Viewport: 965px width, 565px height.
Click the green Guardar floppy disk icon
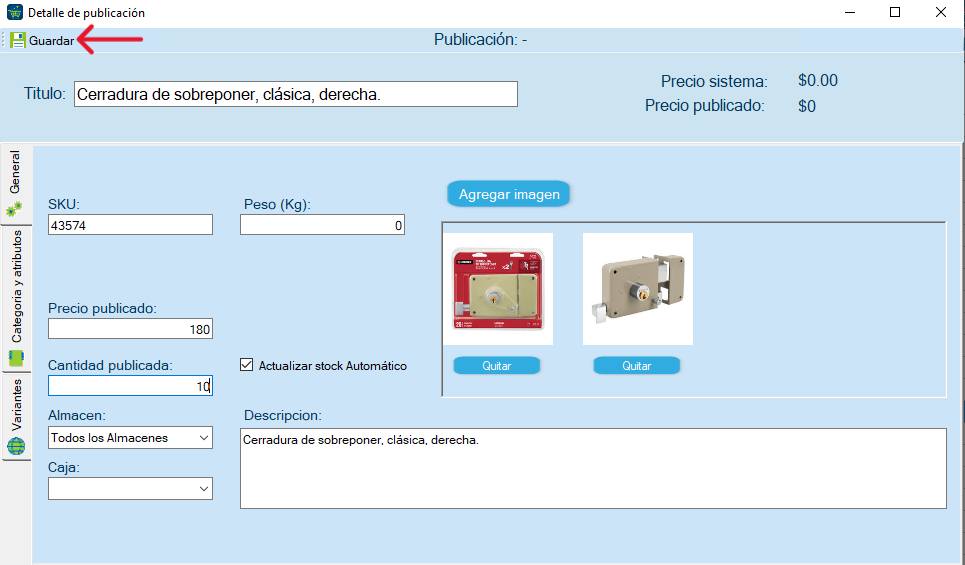(17, 41)
